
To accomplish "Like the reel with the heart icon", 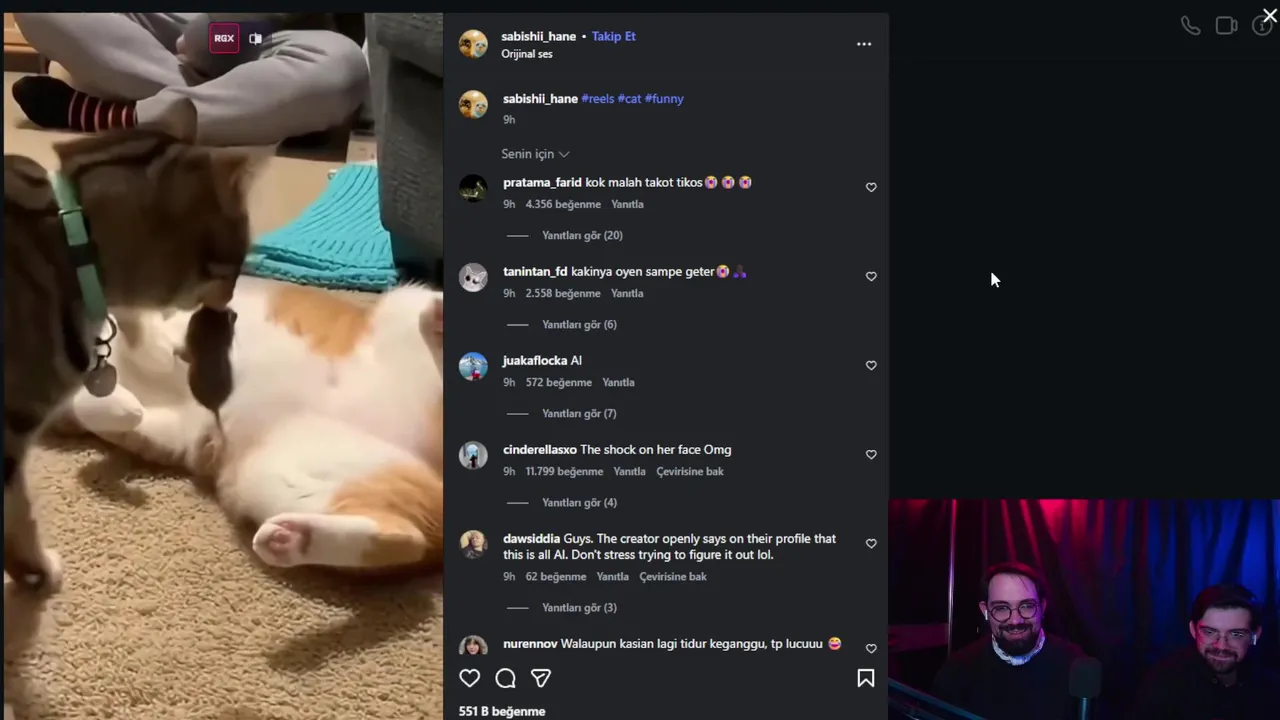I will pos(469,678).
